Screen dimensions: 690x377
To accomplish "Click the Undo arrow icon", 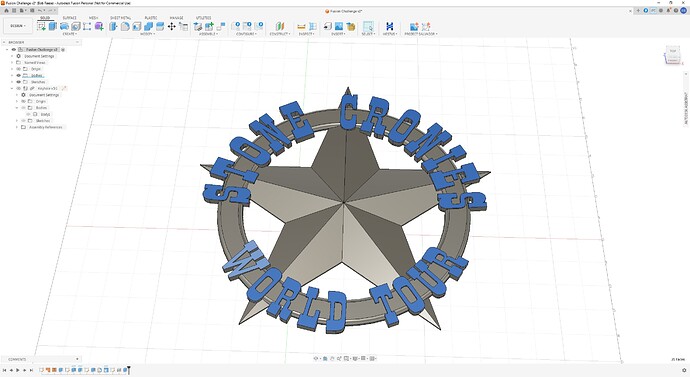I will coord(40,11).
